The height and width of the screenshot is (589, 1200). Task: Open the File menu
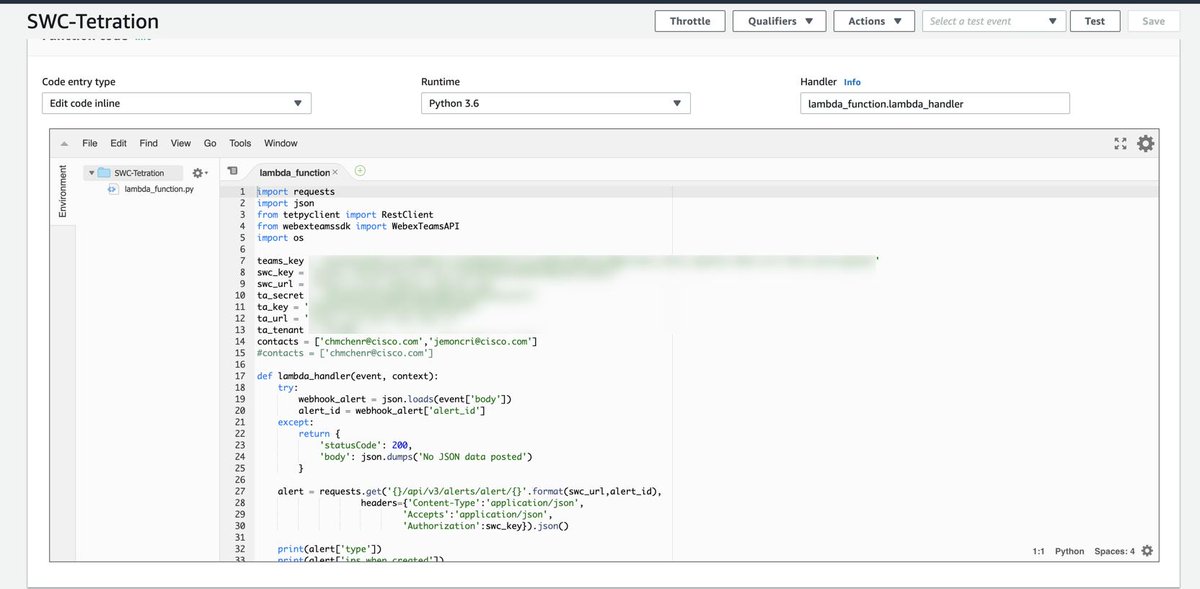pyautogui.click(x=90, y=144)
